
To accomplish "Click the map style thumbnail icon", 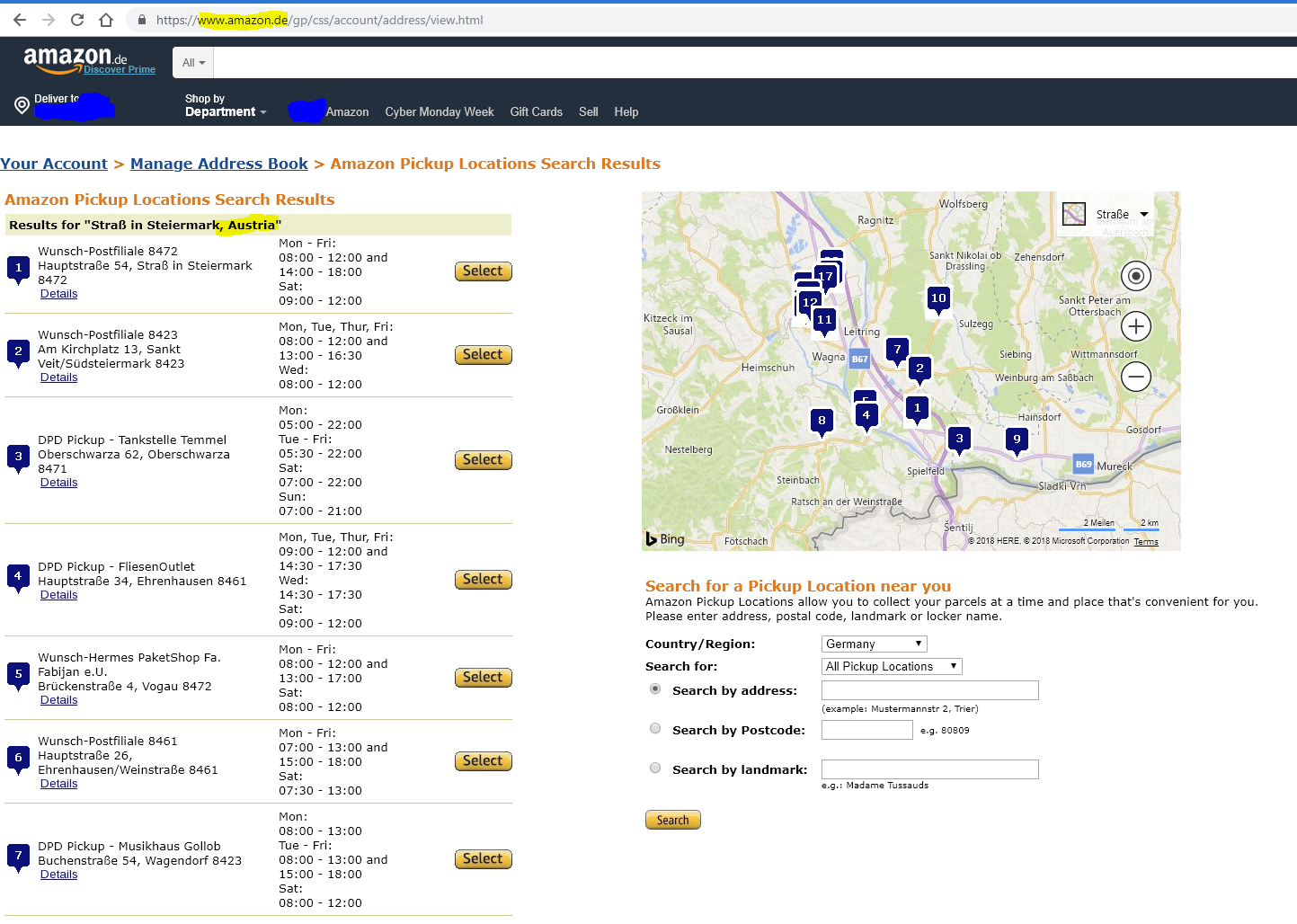I will [1074, 214].
